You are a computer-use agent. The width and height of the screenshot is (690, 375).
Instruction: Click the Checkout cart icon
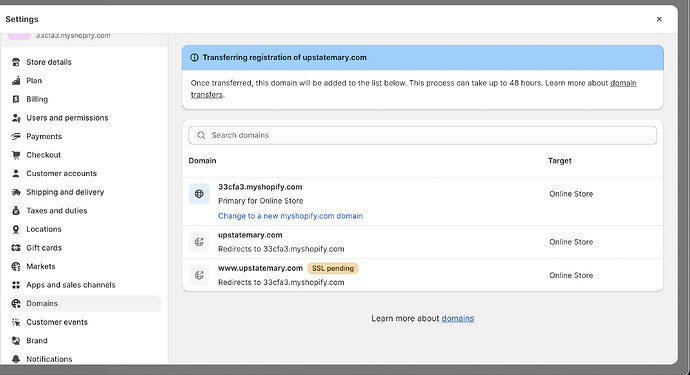pyautogui.click(x=16, y=155)
